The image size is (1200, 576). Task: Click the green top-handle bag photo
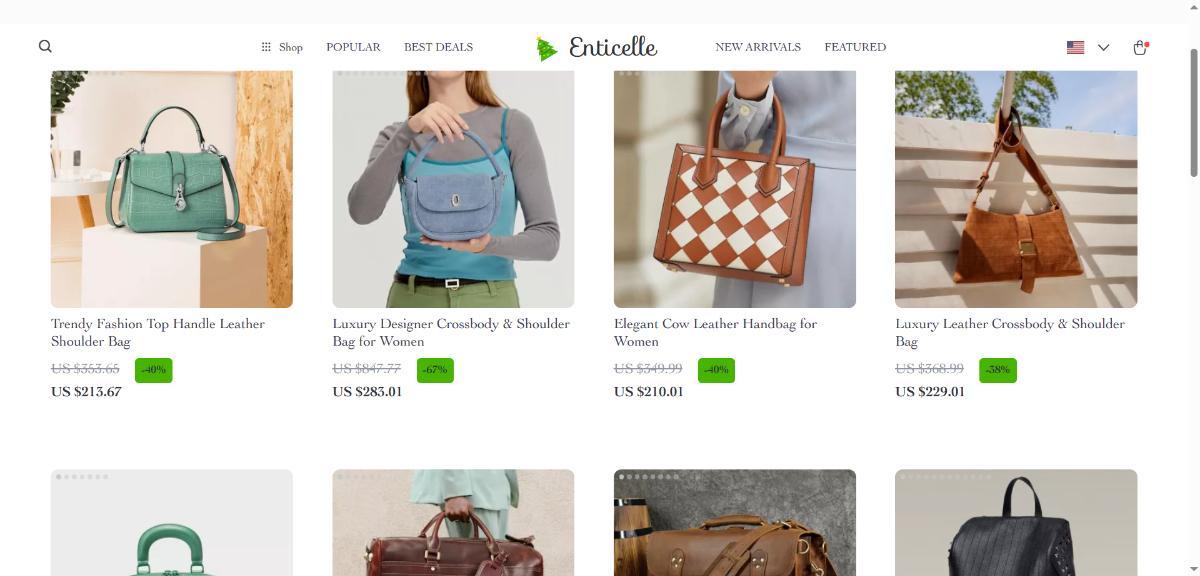(172, 189)
